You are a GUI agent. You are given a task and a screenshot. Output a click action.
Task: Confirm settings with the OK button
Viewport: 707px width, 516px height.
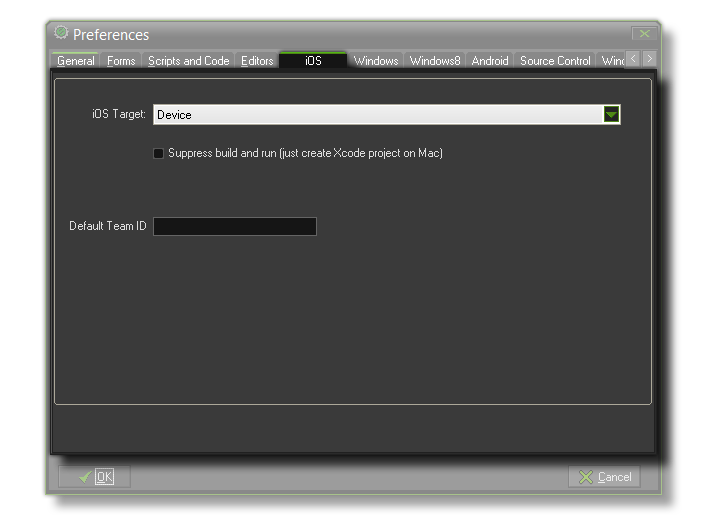pyautogui.click(x=95, y=477)
